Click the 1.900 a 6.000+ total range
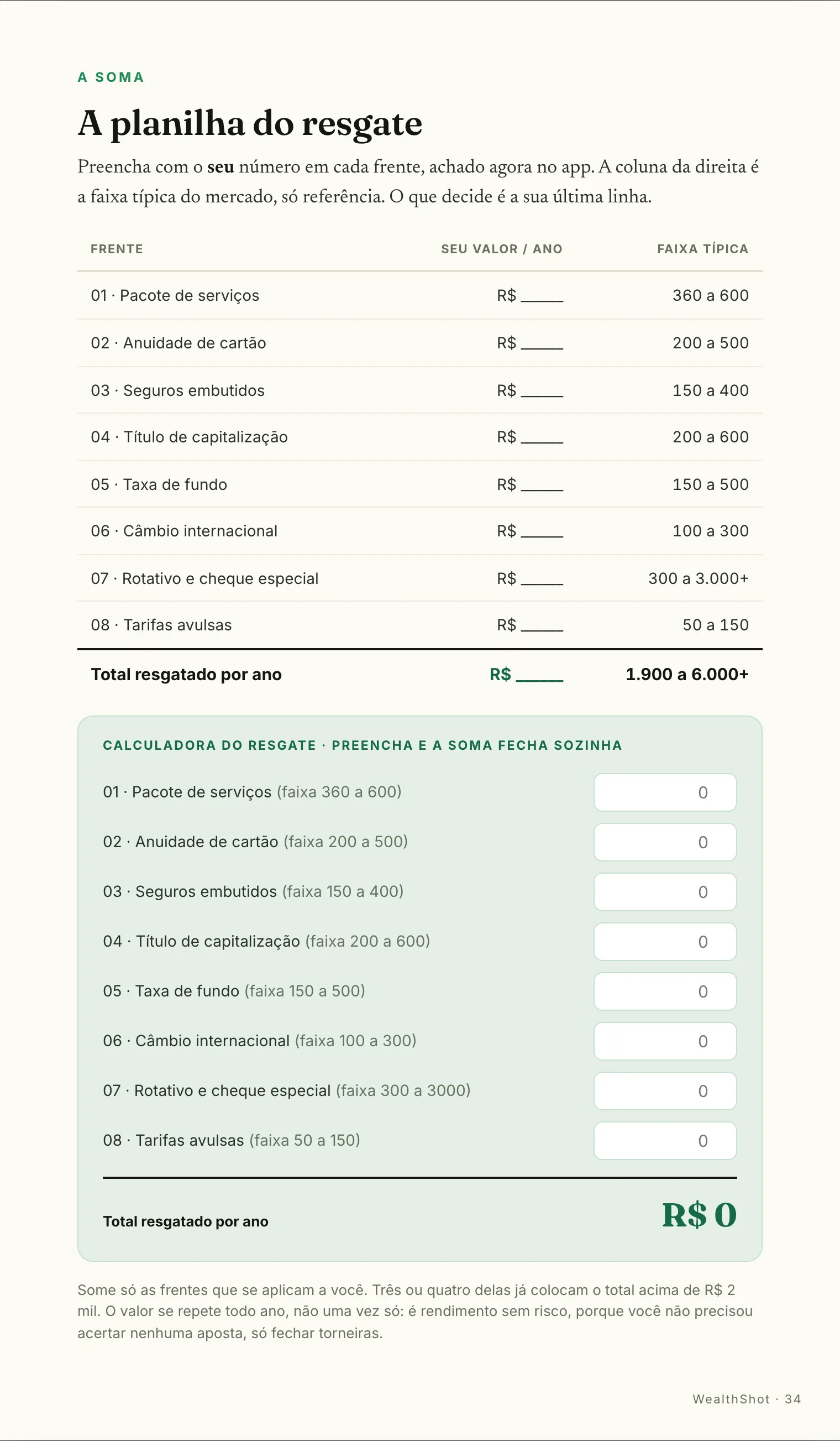 pos(687,675)
